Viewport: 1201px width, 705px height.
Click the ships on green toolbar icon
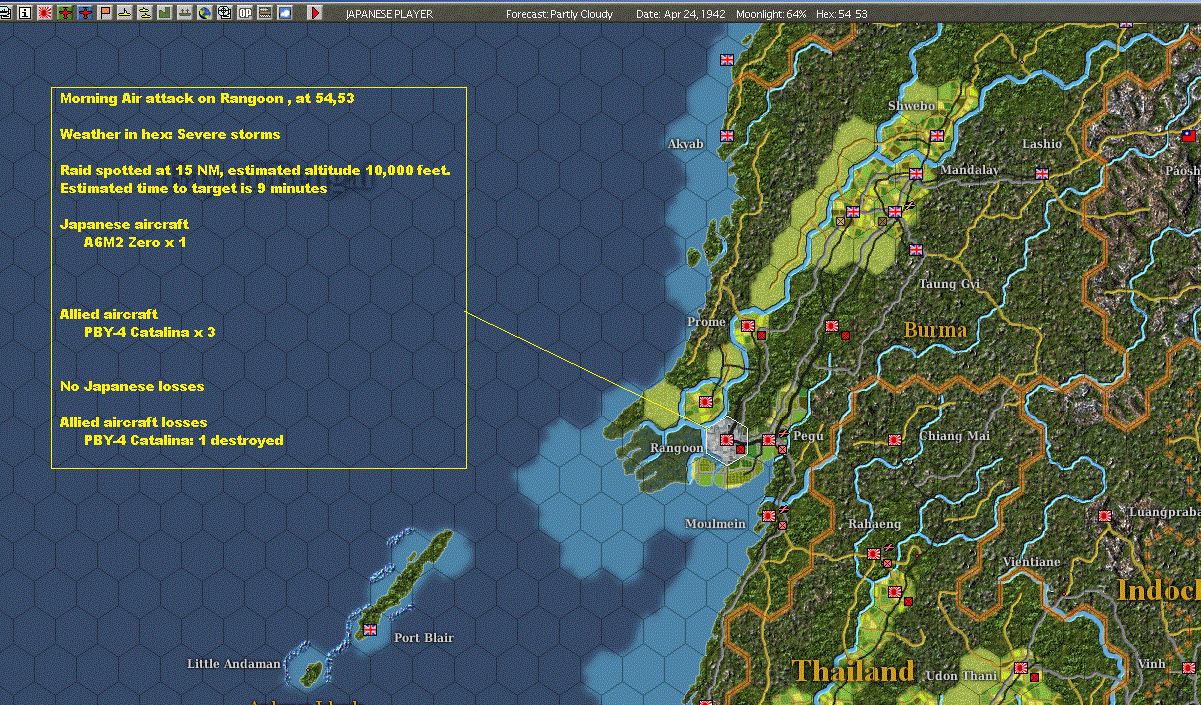[185, 13]
